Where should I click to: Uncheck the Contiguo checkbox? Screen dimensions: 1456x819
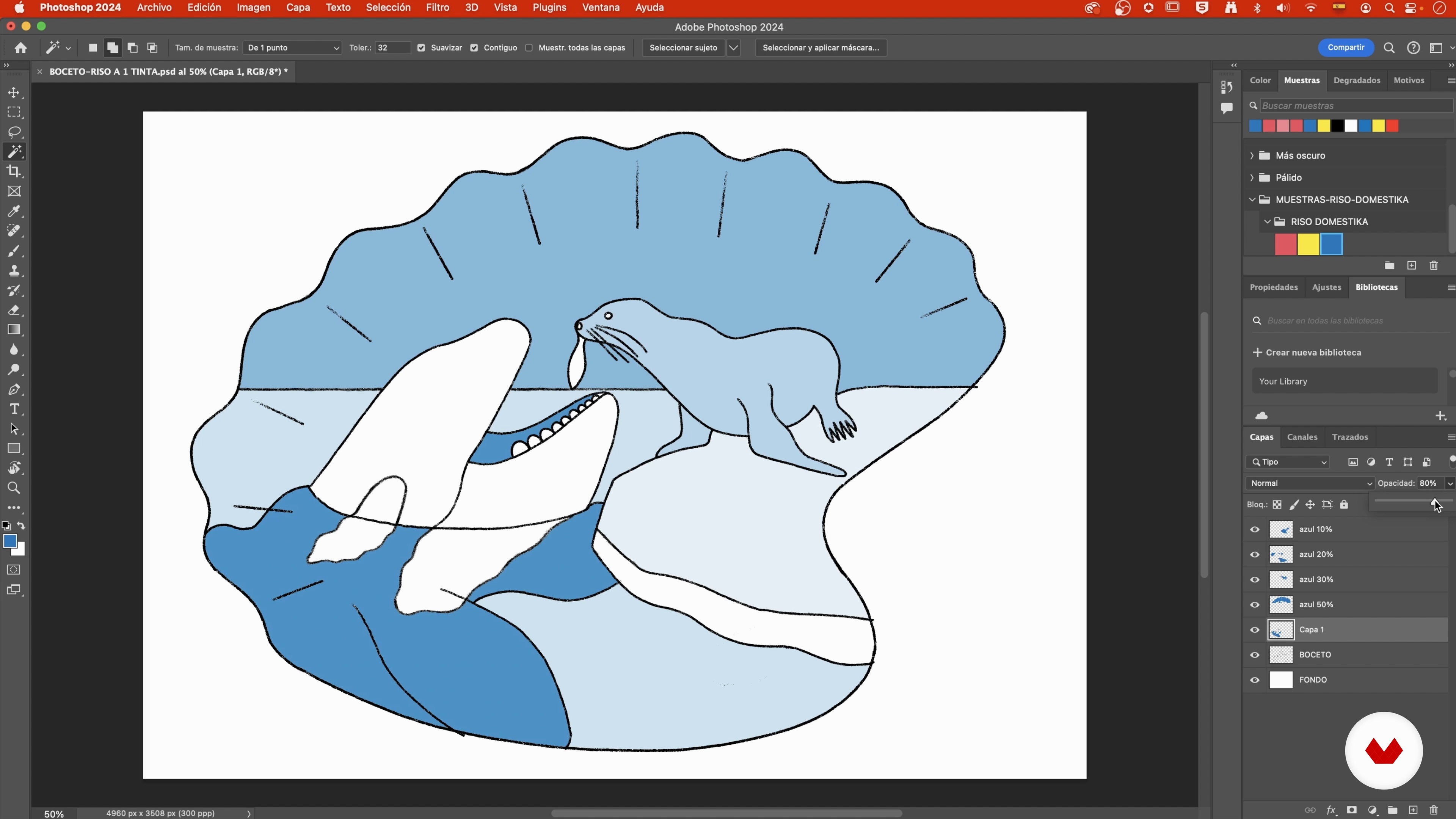coord(474,48)
